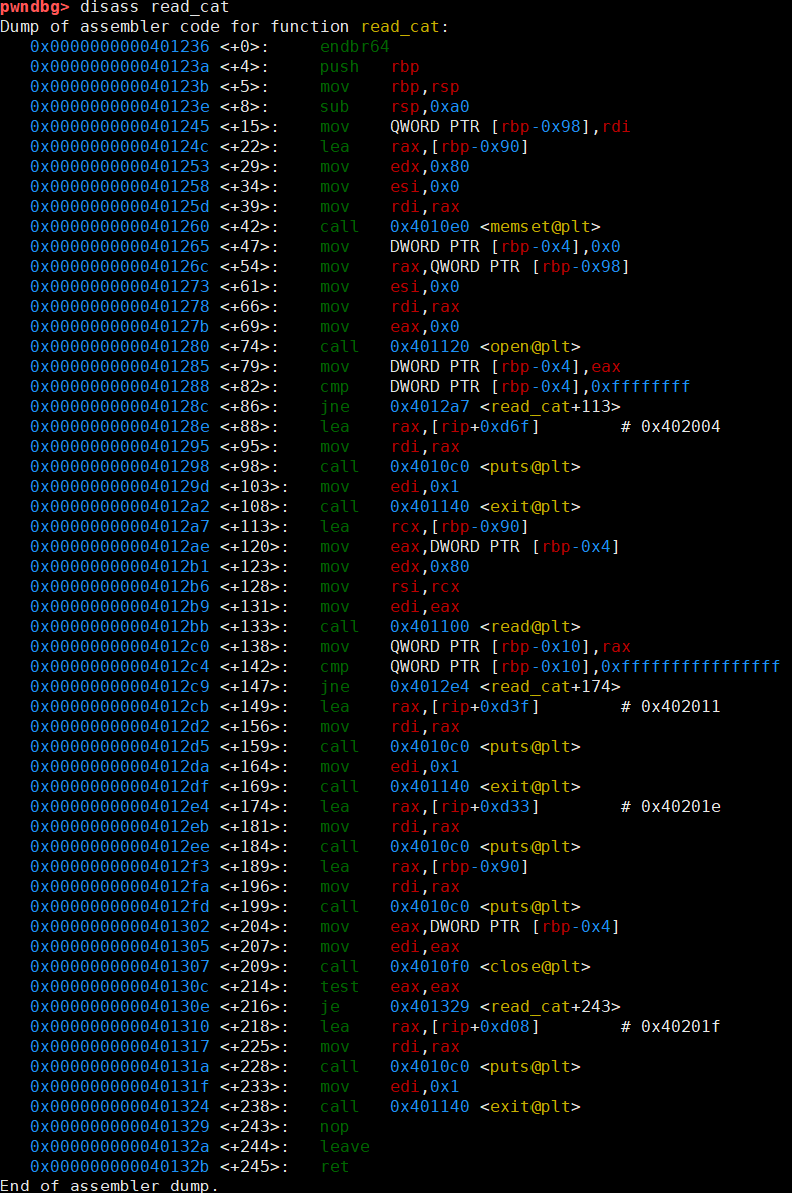Click the comment address 0x40201e

[x=680, y=806]
